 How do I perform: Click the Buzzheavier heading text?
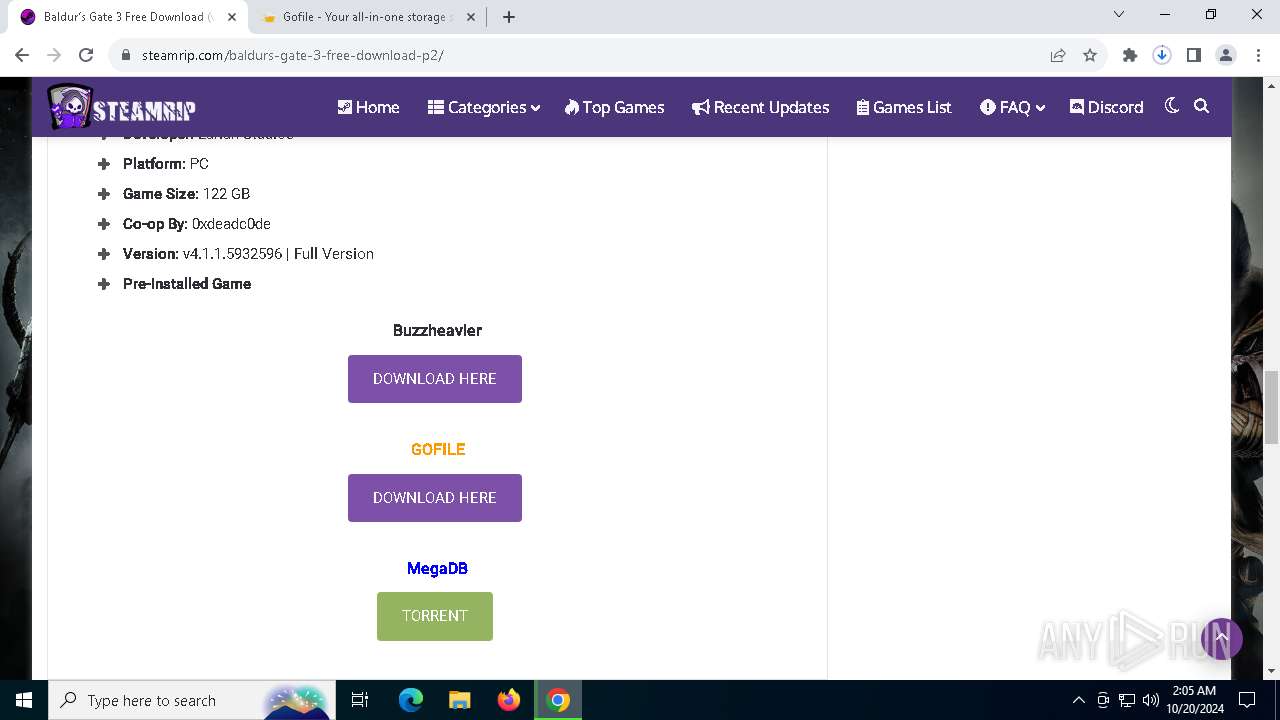coord(437,330)
